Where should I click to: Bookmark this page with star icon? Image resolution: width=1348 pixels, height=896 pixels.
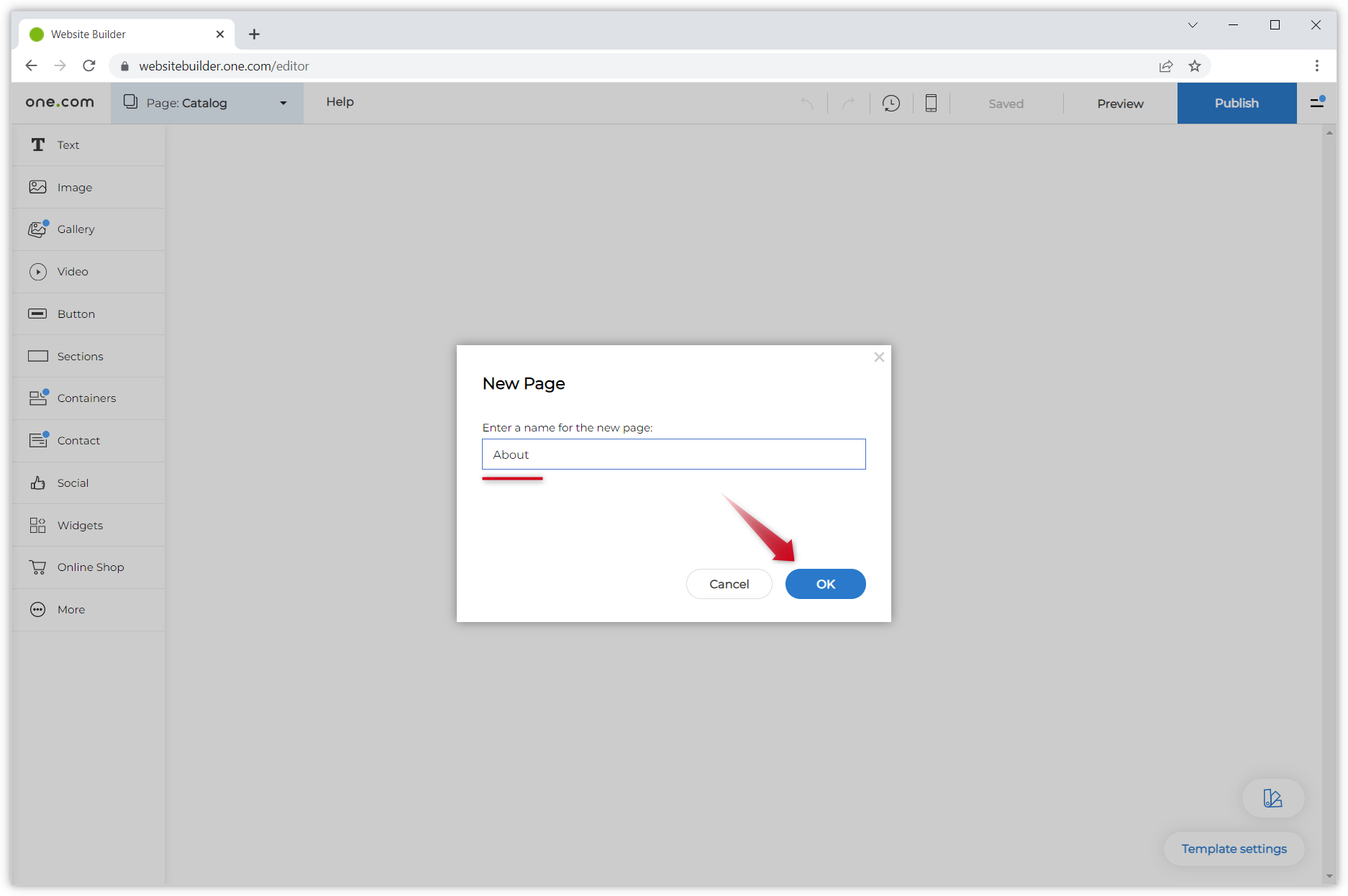pos(1195,66)
